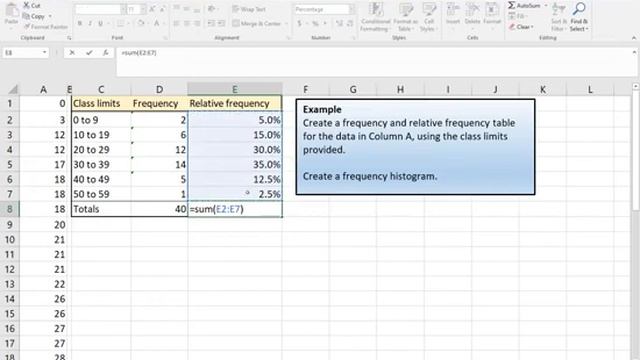Toggle Wrap Text

tap(249, 9)
